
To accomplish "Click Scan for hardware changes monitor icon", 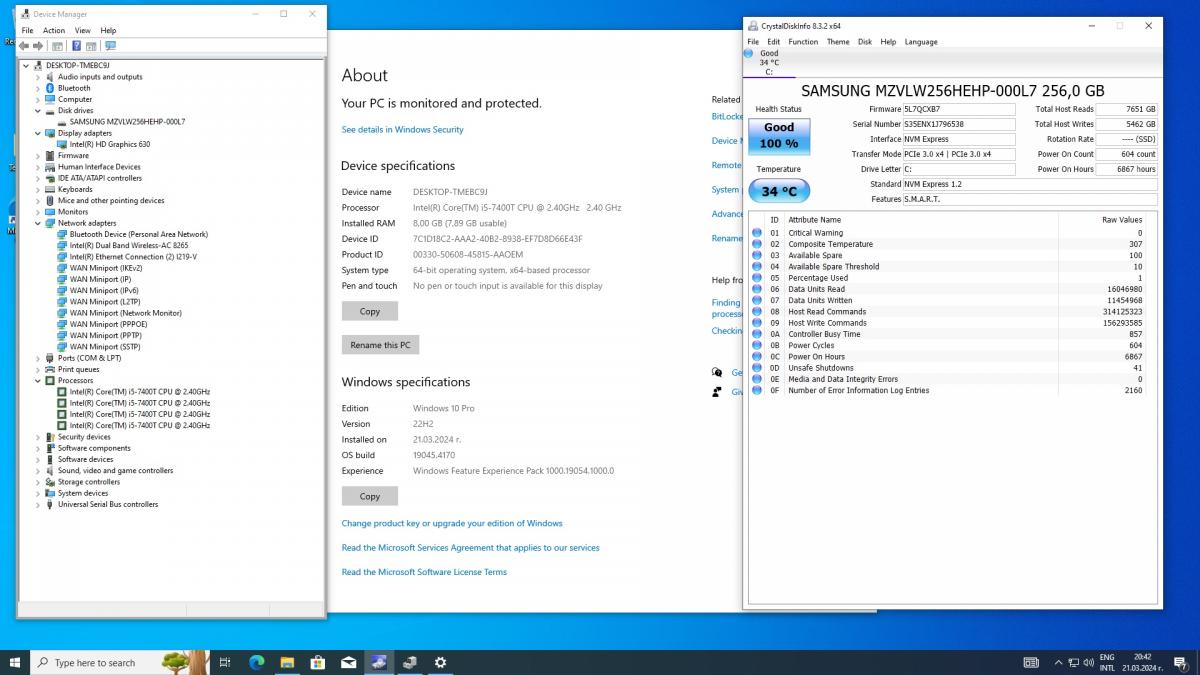I will tap(110, 46).
